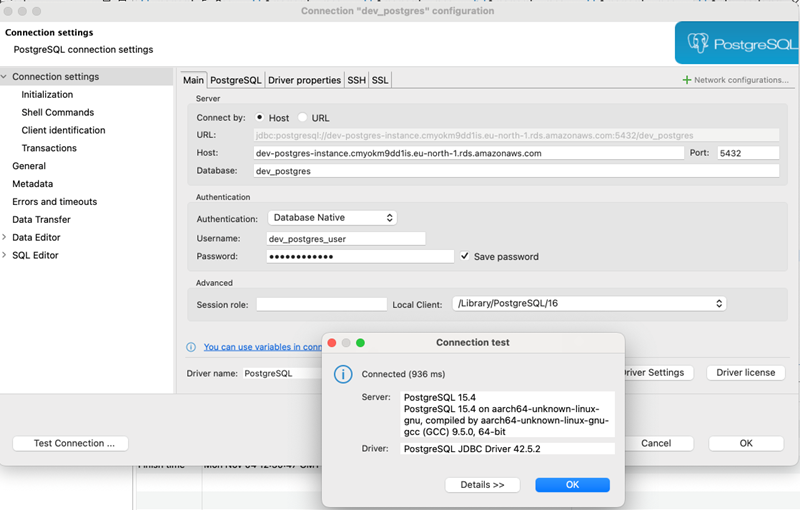Click the info icon beside variables link
The height and width of the screenshot is (510, 800).
[191, 347]
